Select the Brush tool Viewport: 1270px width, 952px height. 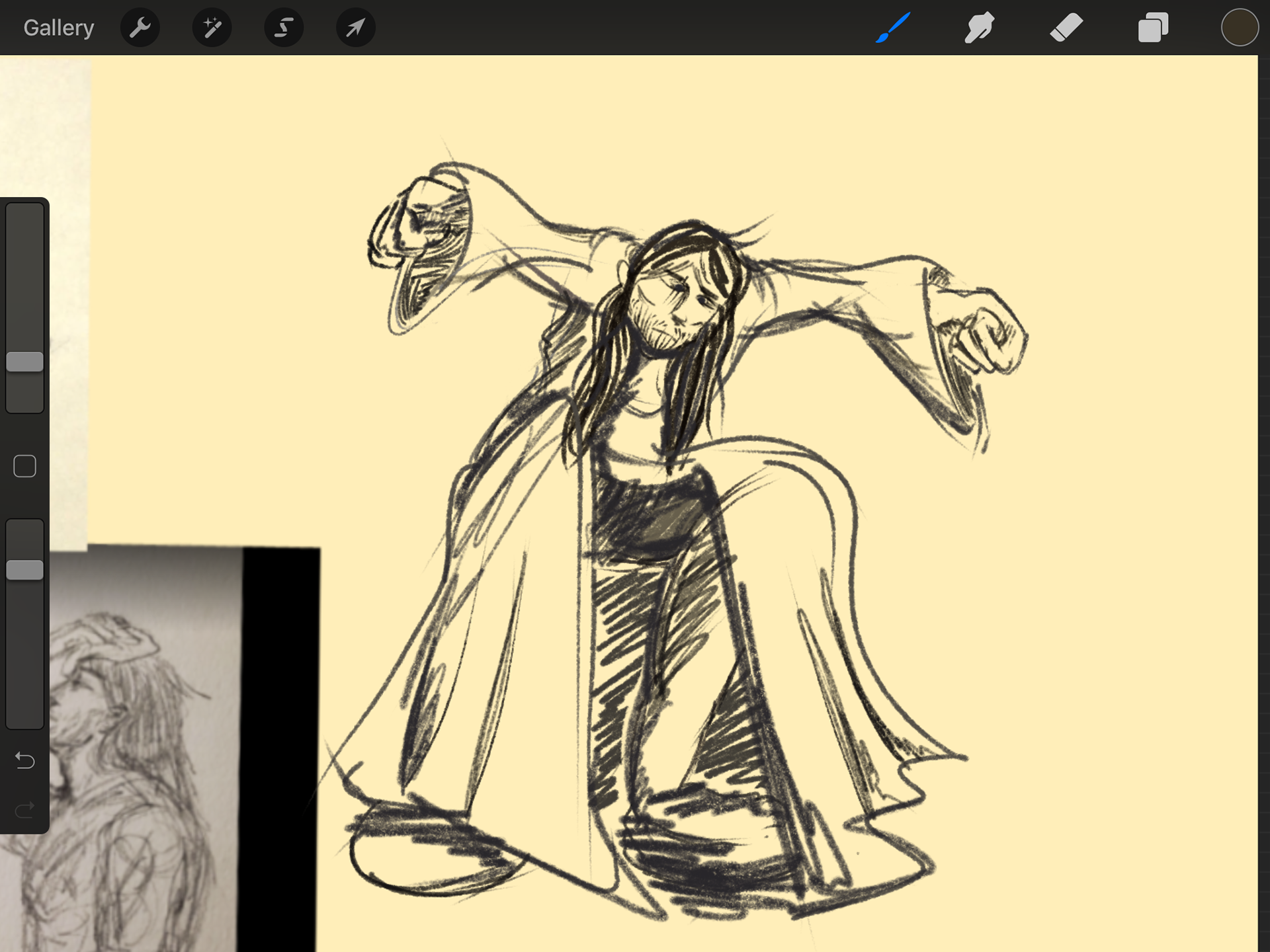pos(893,28)
